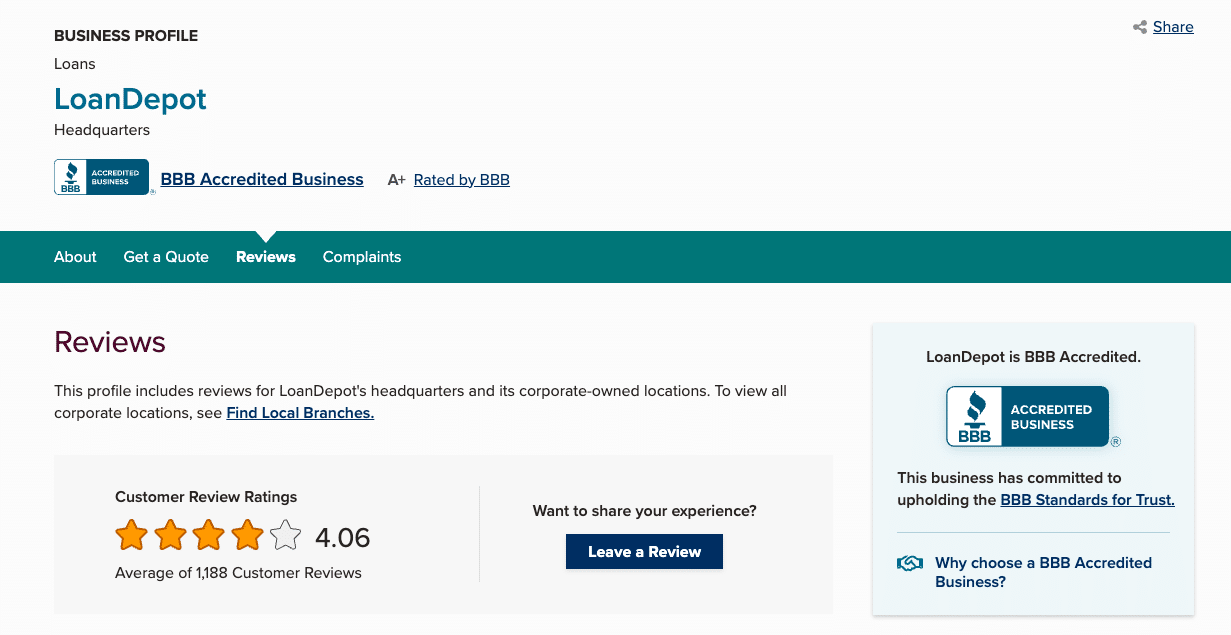Click the first orange rating star
Screen dimensions: 1231x635
(x=131, y=536)
